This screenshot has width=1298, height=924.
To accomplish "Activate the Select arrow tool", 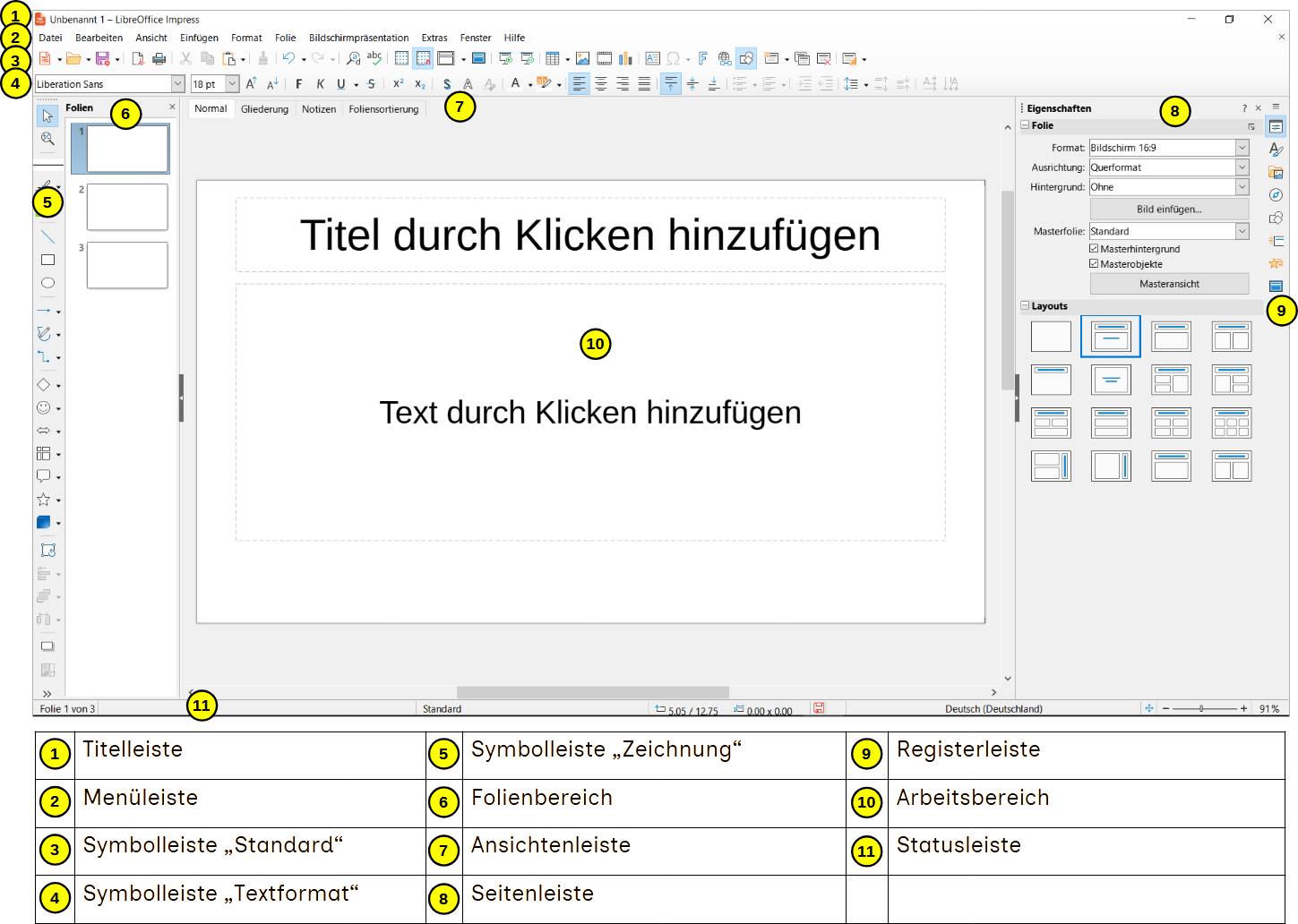I will click(x=47, y=116).
